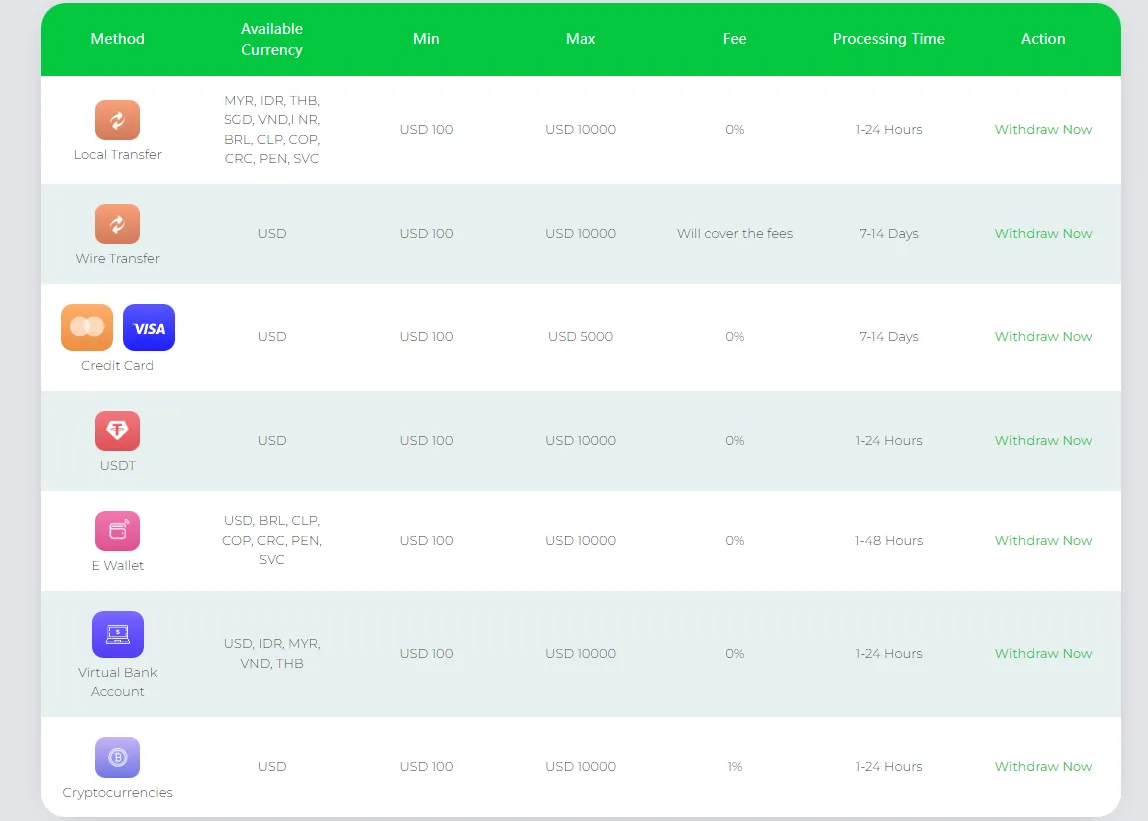The height and width of the screenshot is (821, 1148).
Task: Click the USD 5000 max for Credit Card
Action: pyautogui.click(x=581, y=337)
